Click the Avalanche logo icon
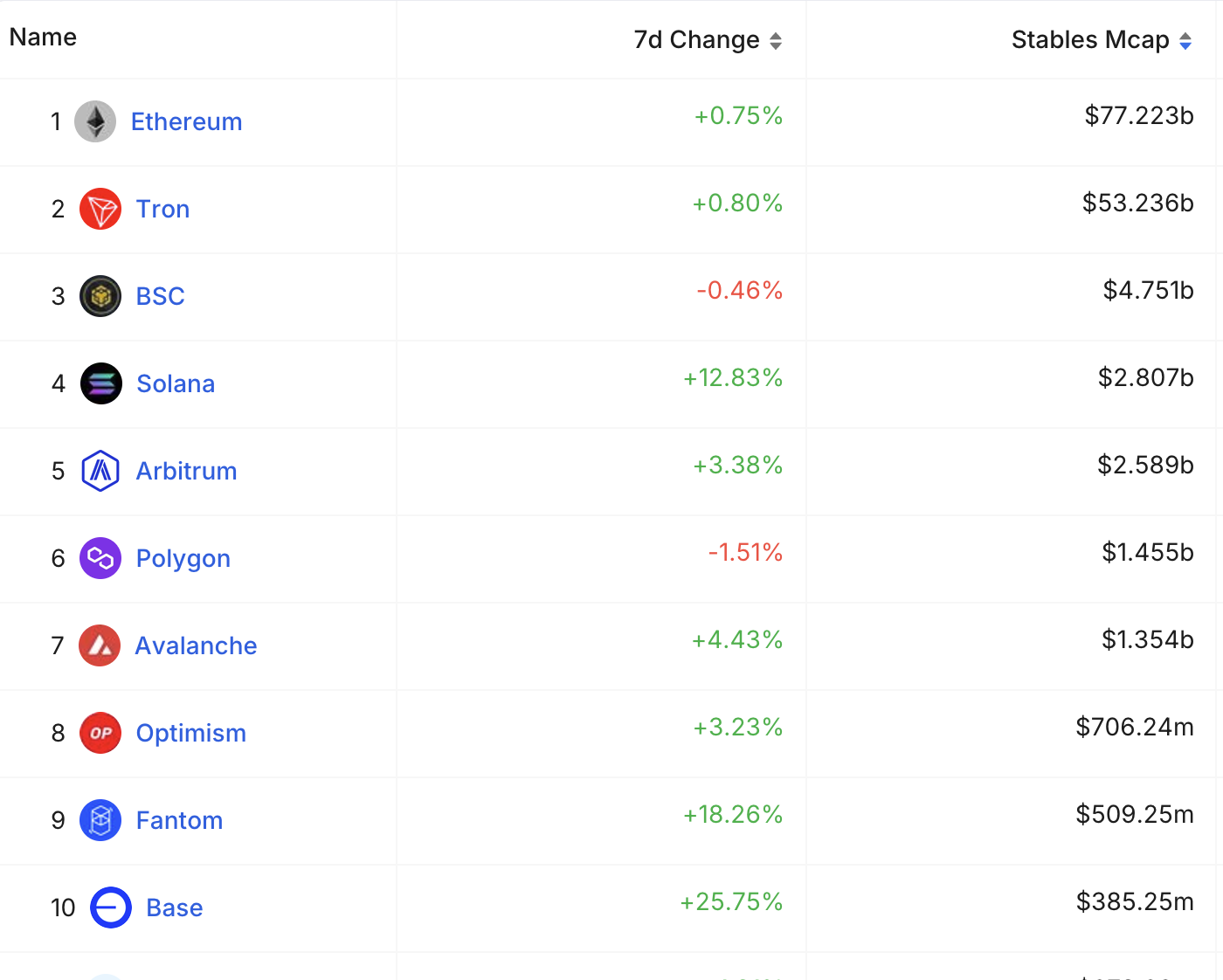The image size is (1223, 980). 100,645
